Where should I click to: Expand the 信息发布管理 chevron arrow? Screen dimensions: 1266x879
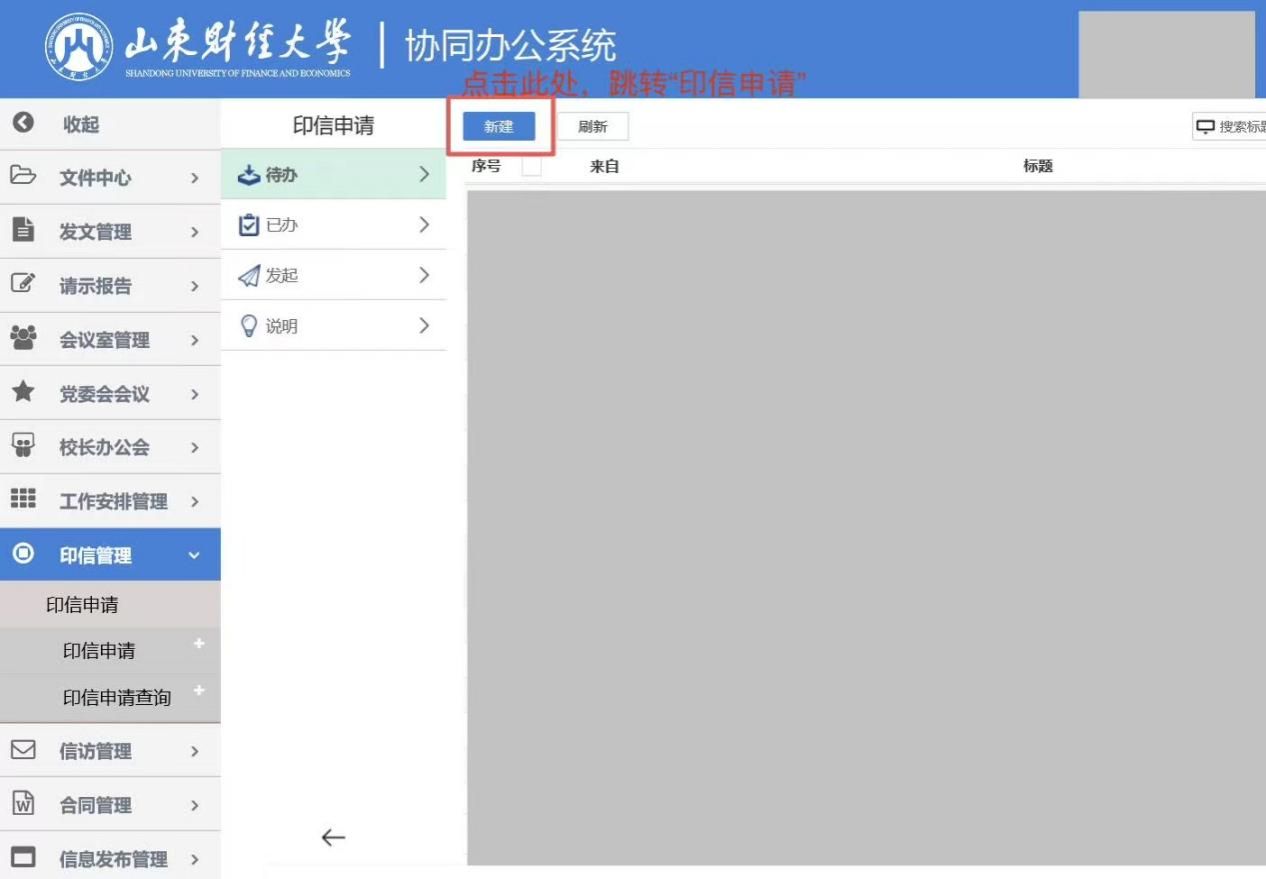click(194, 859)
